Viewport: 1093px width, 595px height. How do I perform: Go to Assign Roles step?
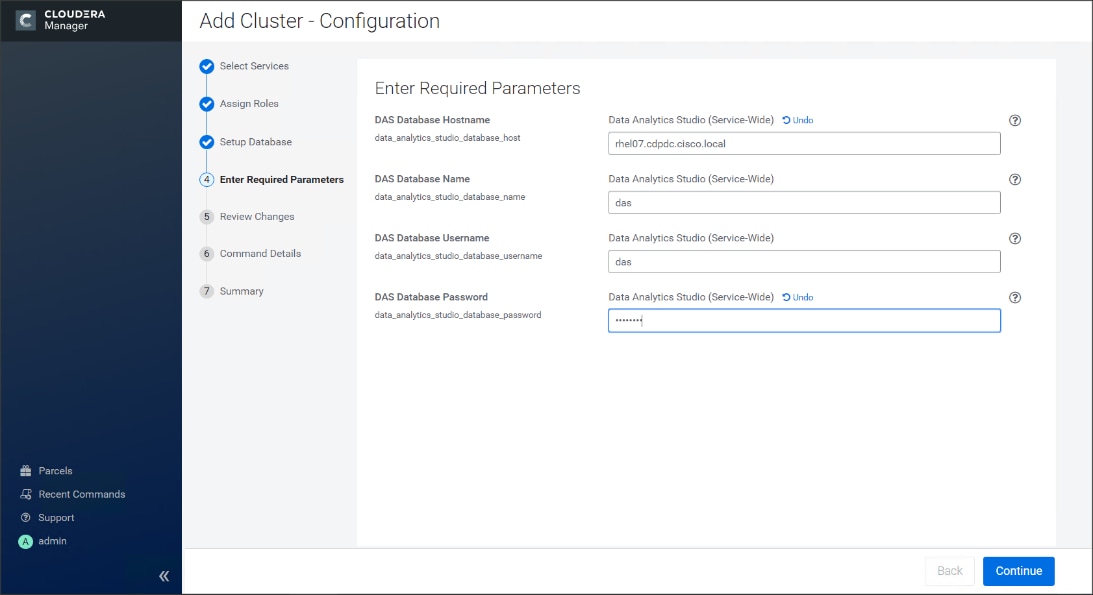249,104
